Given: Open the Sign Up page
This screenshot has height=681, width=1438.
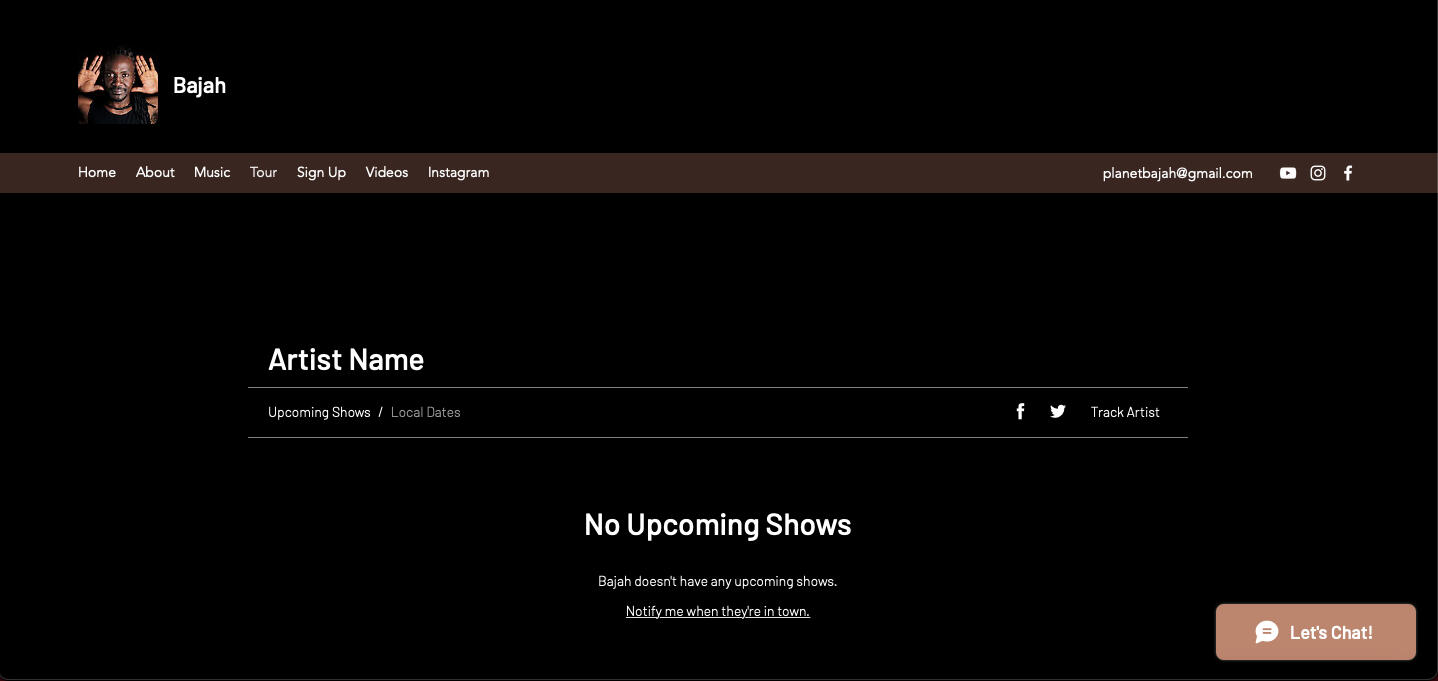Looking at the screenshot, I should pos(321,172).
